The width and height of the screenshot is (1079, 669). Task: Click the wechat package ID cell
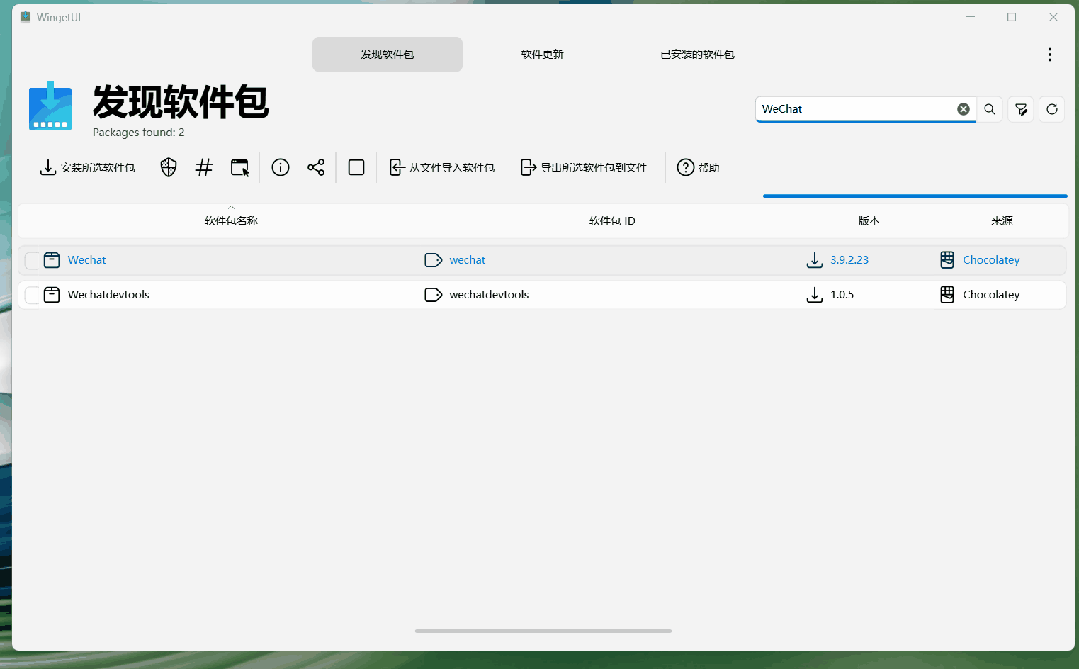467,260
